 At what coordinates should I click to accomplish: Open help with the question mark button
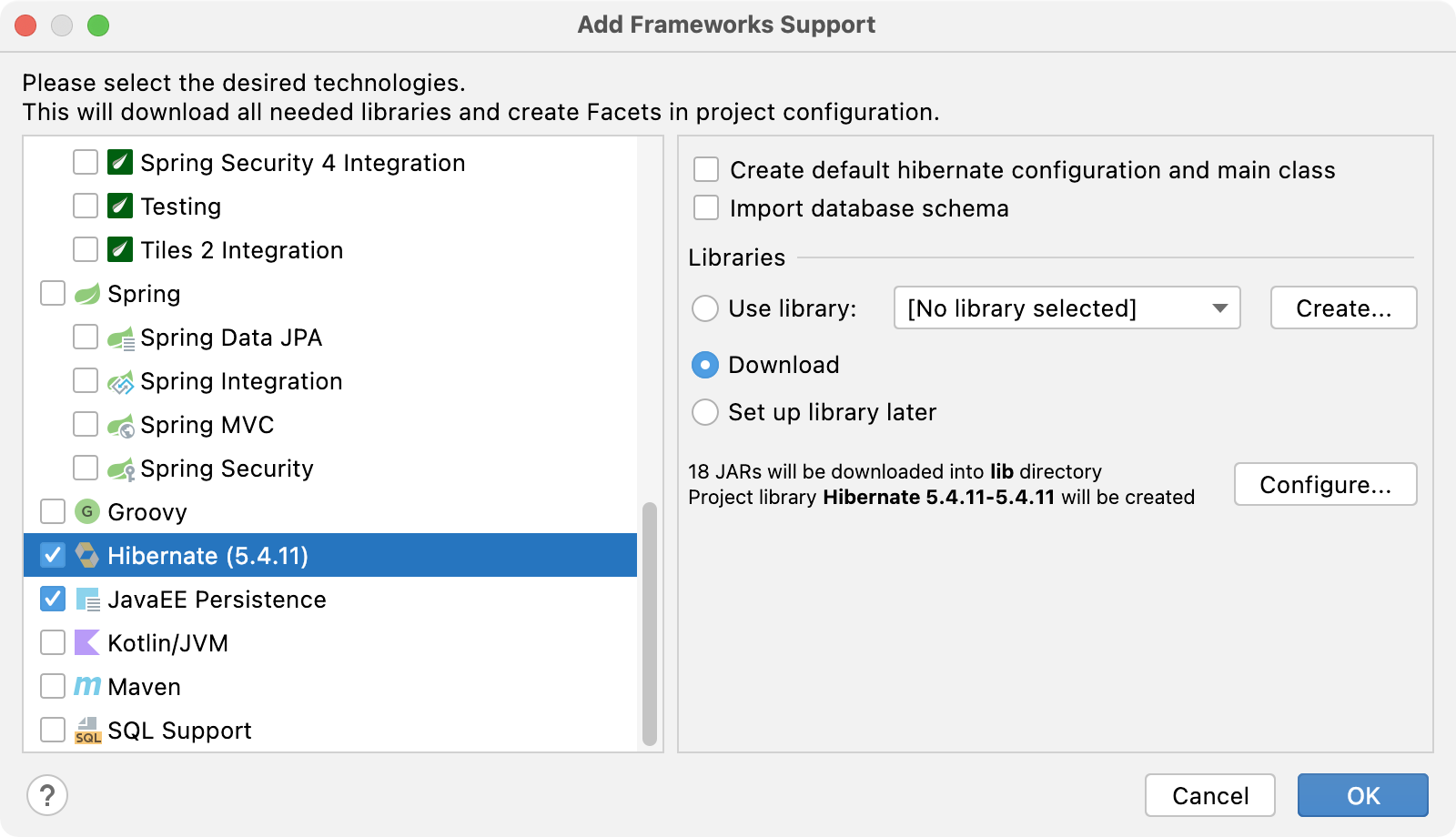(x=47, y=795)
